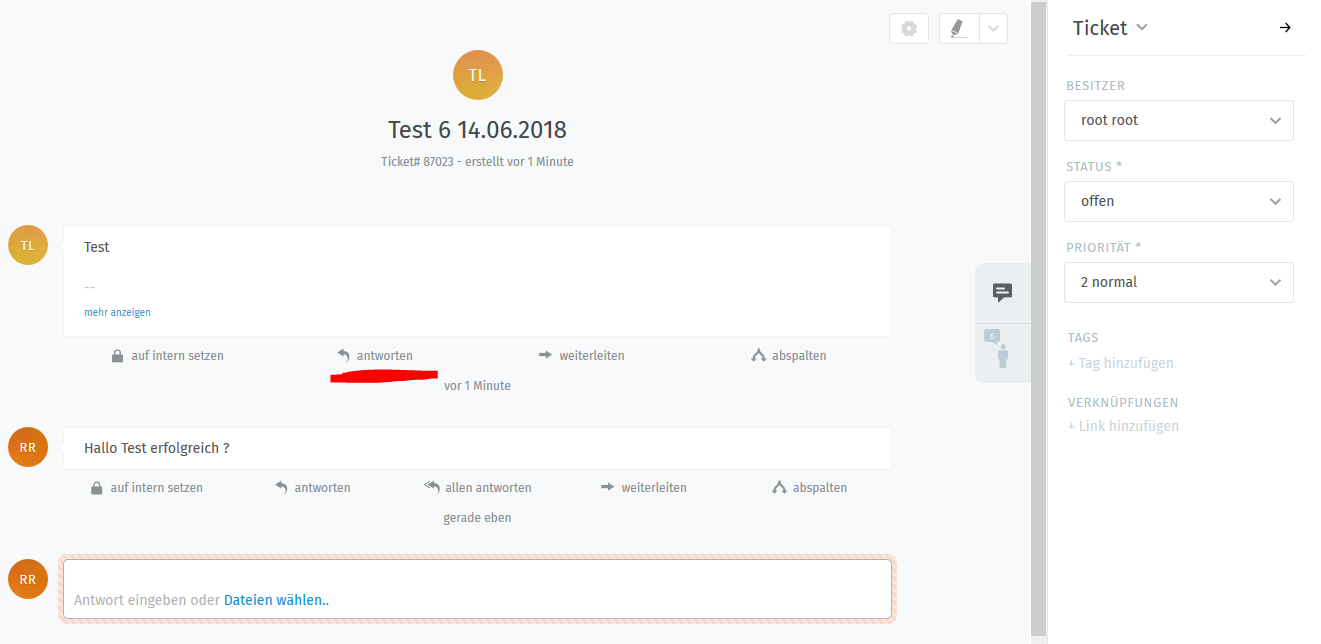The image size is (1321, 644).
Task: Click the highlighter pen icon button
Action: [x=959, y=29]
